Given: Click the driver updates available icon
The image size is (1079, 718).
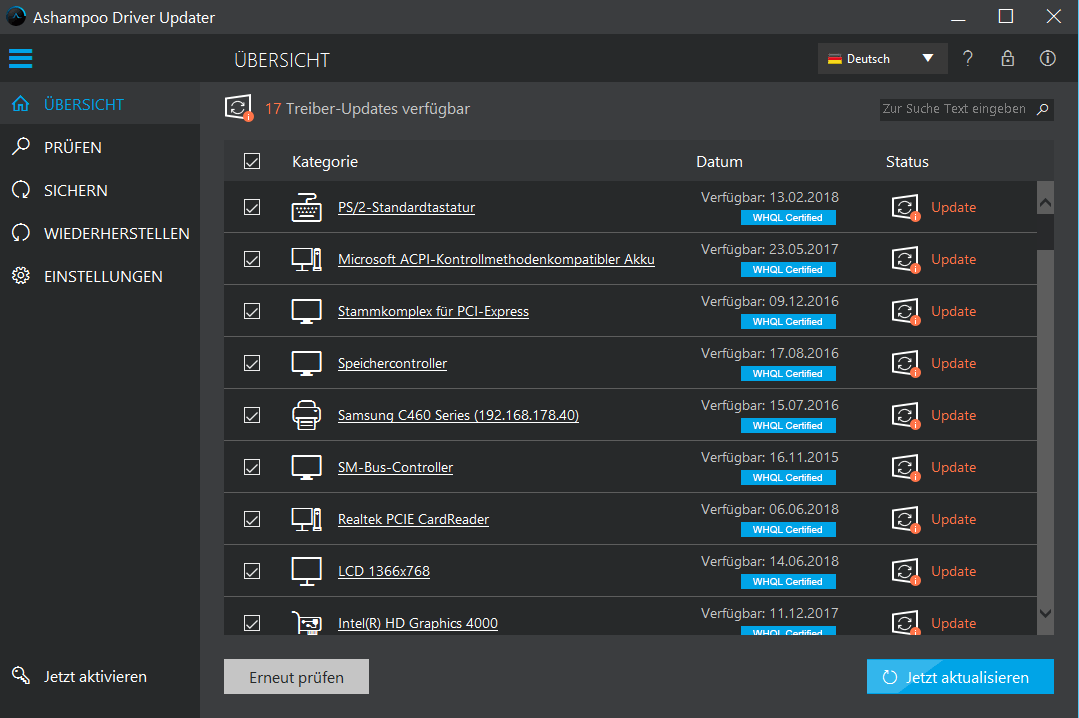Looking at the screenshot, I should (239, 108).
